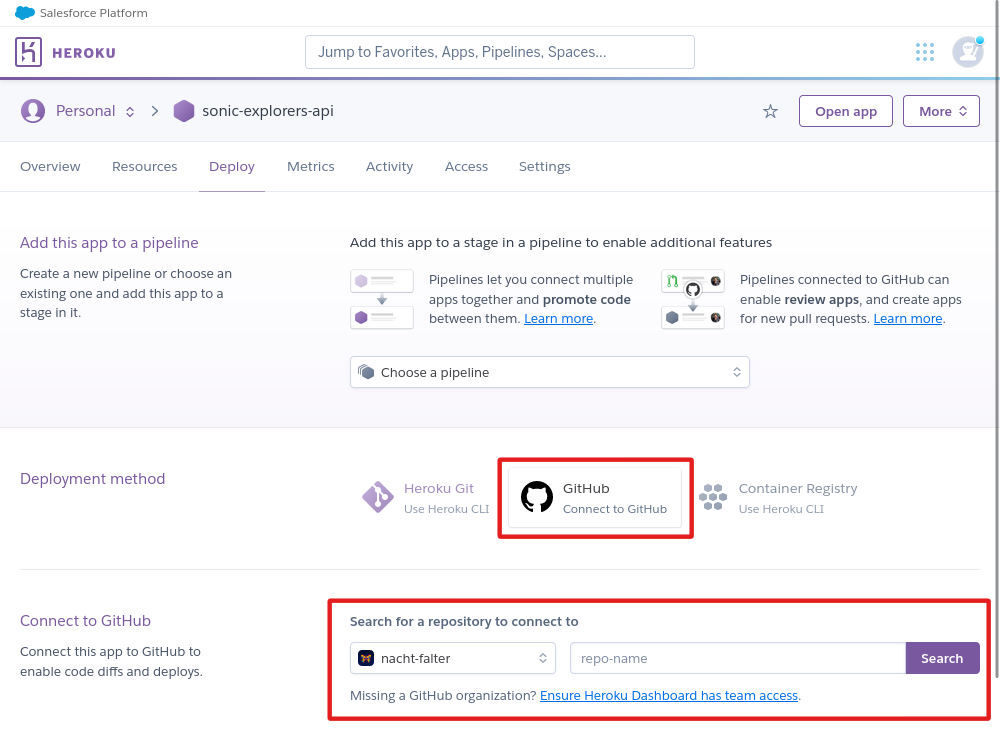
Task: Click the nacht-falter organization avatar icon
Action: (365, 658)
